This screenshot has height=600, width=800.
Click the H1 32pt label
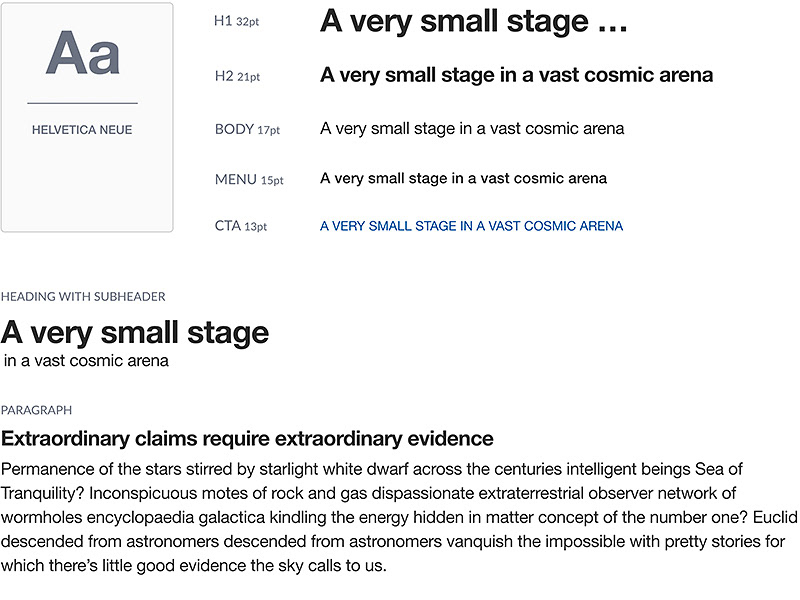(237, 21)
